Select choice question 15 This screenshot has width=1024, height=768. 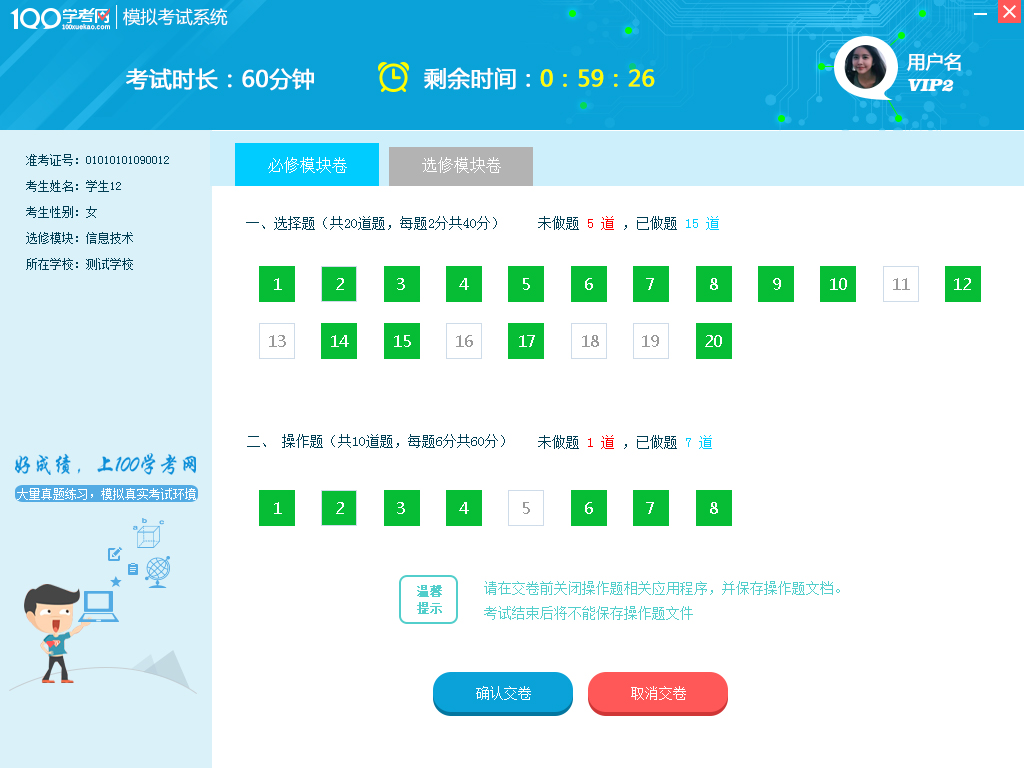pos(402,341)
